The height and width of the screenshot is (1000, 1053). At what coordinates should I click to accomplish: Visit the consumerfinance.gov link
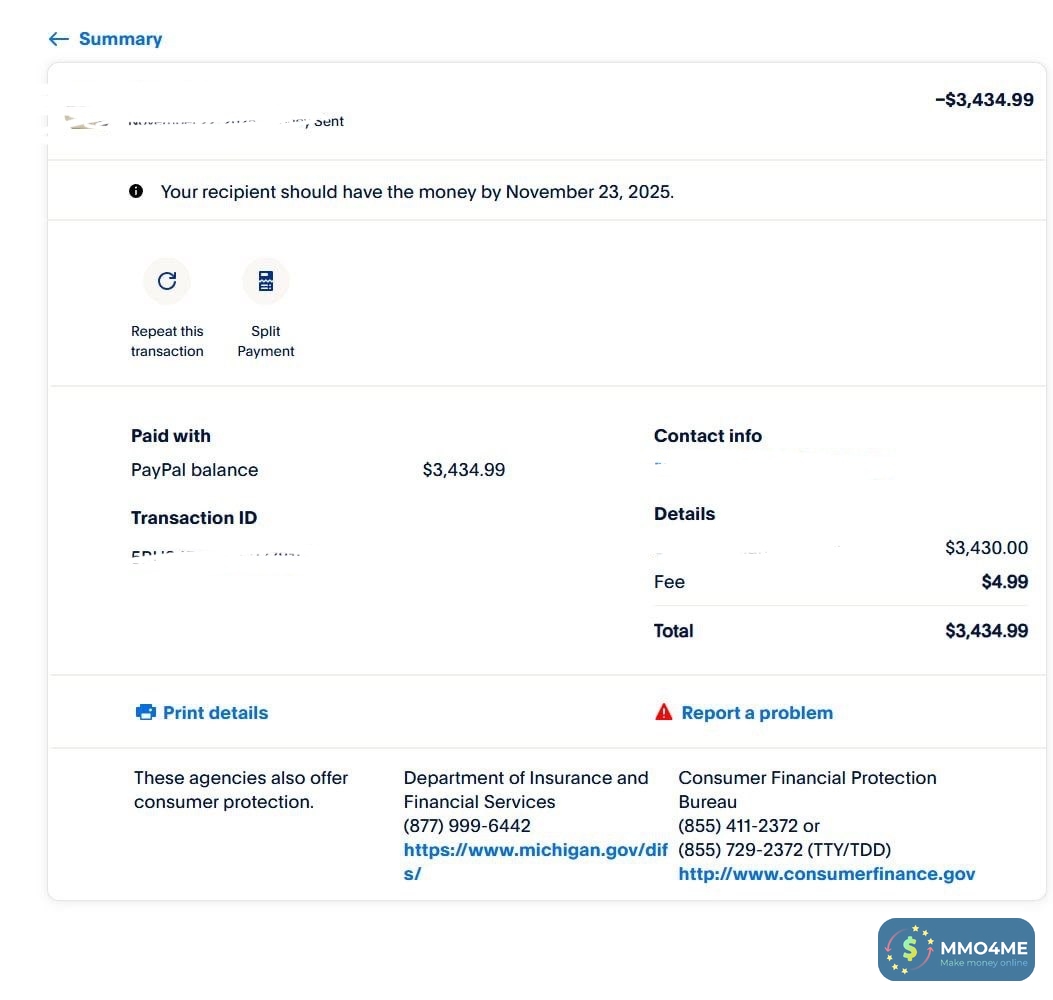pos(826,874)
